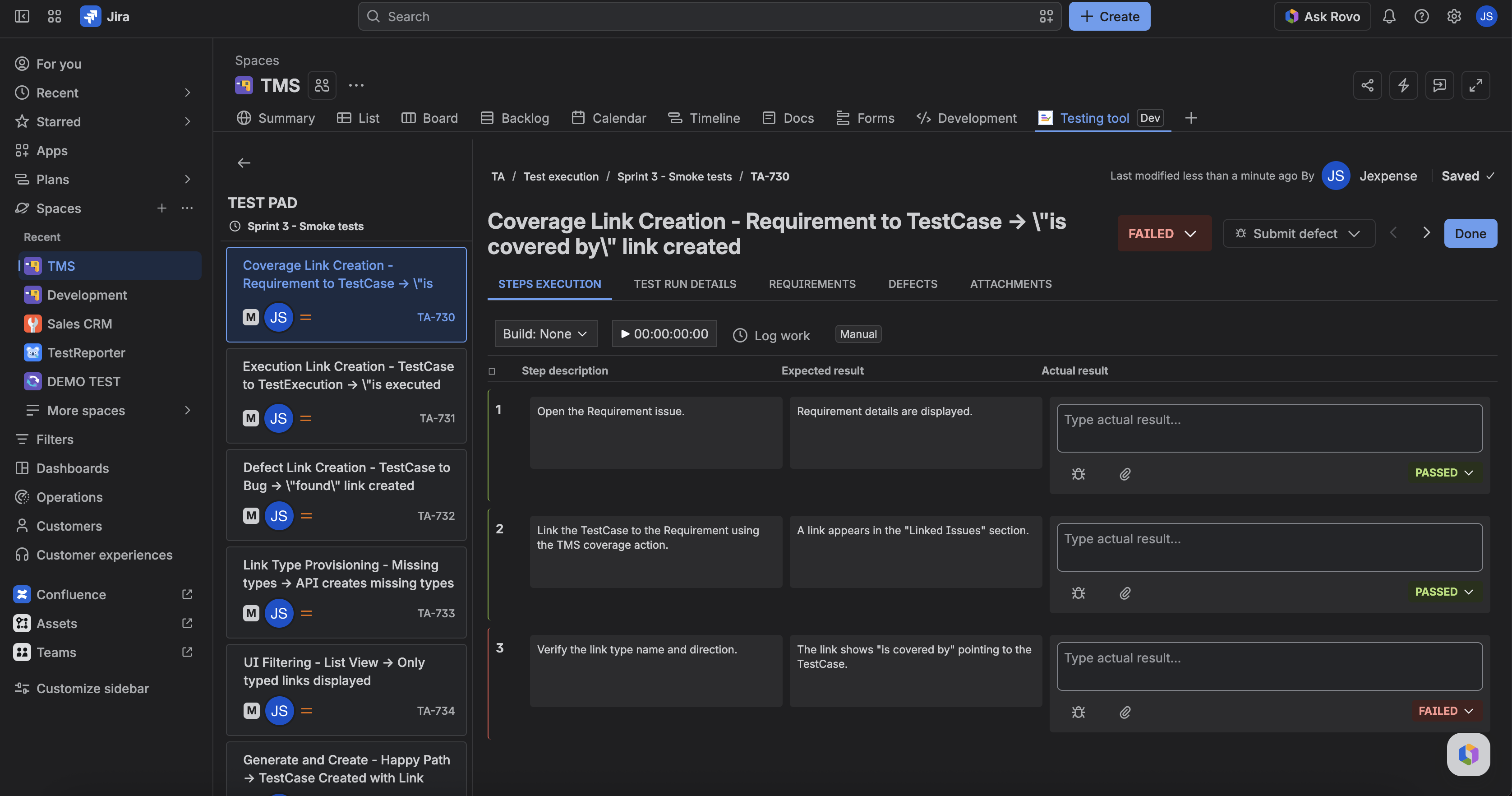Open the help question mark icon
Viewport: 1512px width, 796px height.
(x=1421, y=16)
